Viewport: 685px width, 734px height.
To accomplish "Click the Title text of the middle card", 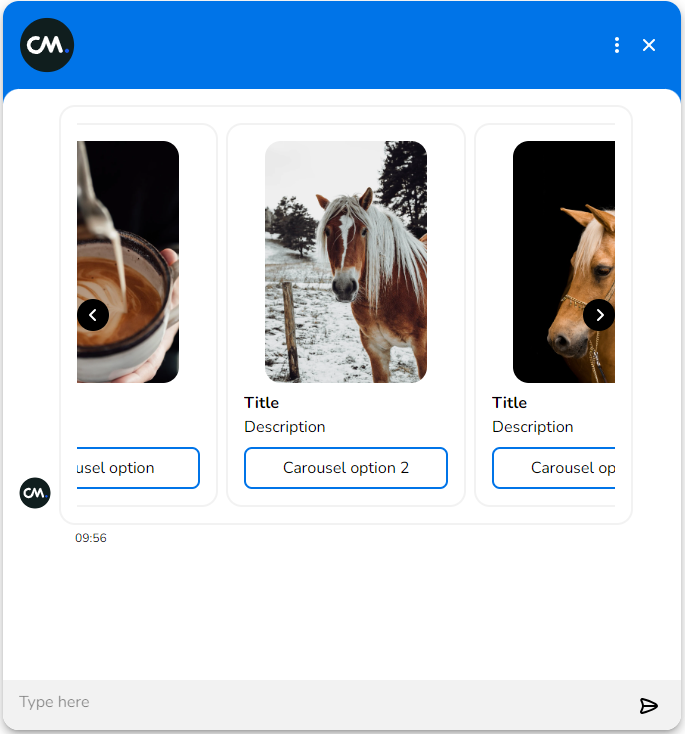I will (x=262, y=403).
